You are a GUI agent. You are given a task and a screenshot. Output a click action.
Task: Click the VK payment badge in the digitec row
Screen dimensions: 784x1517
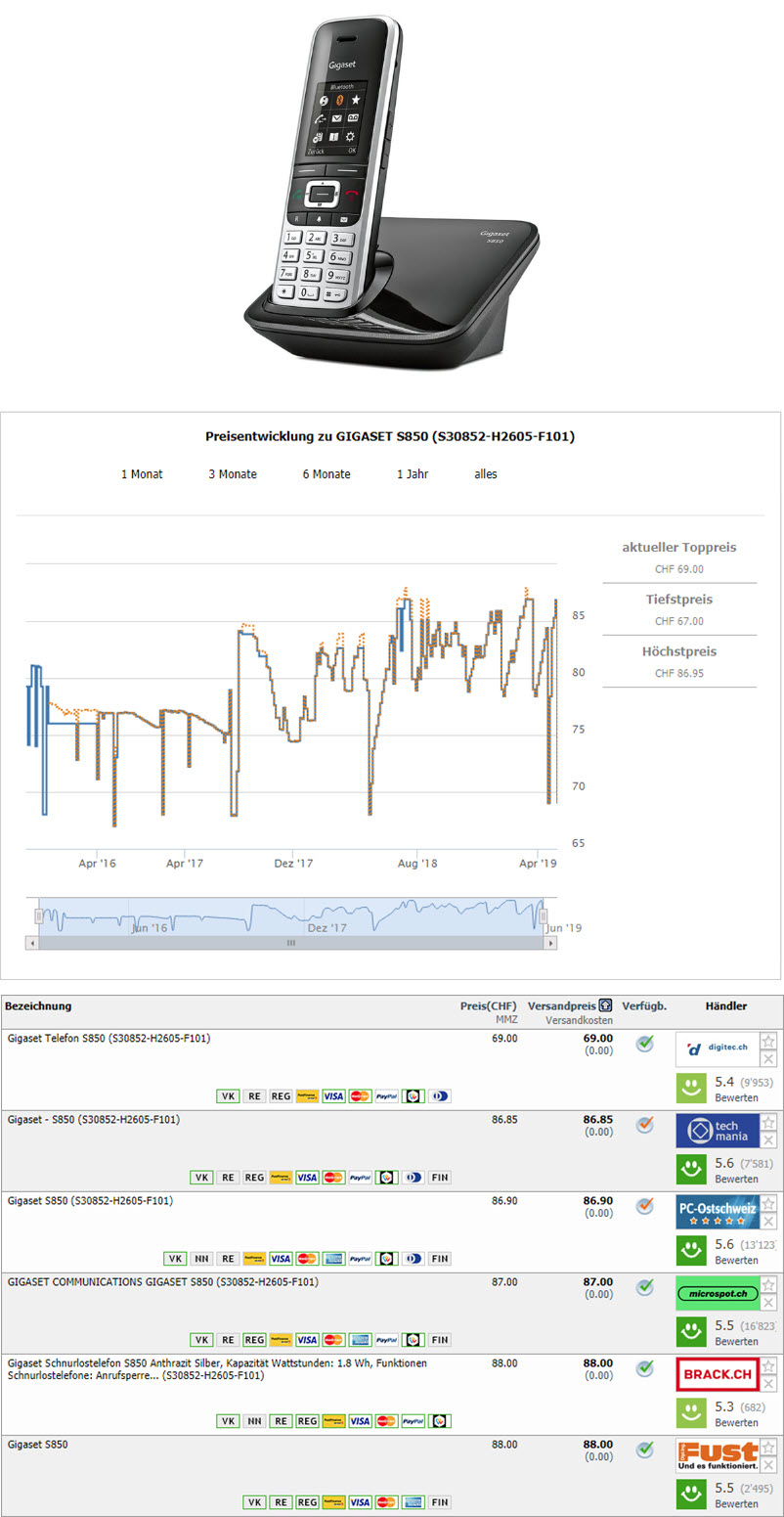[228, 1096]
